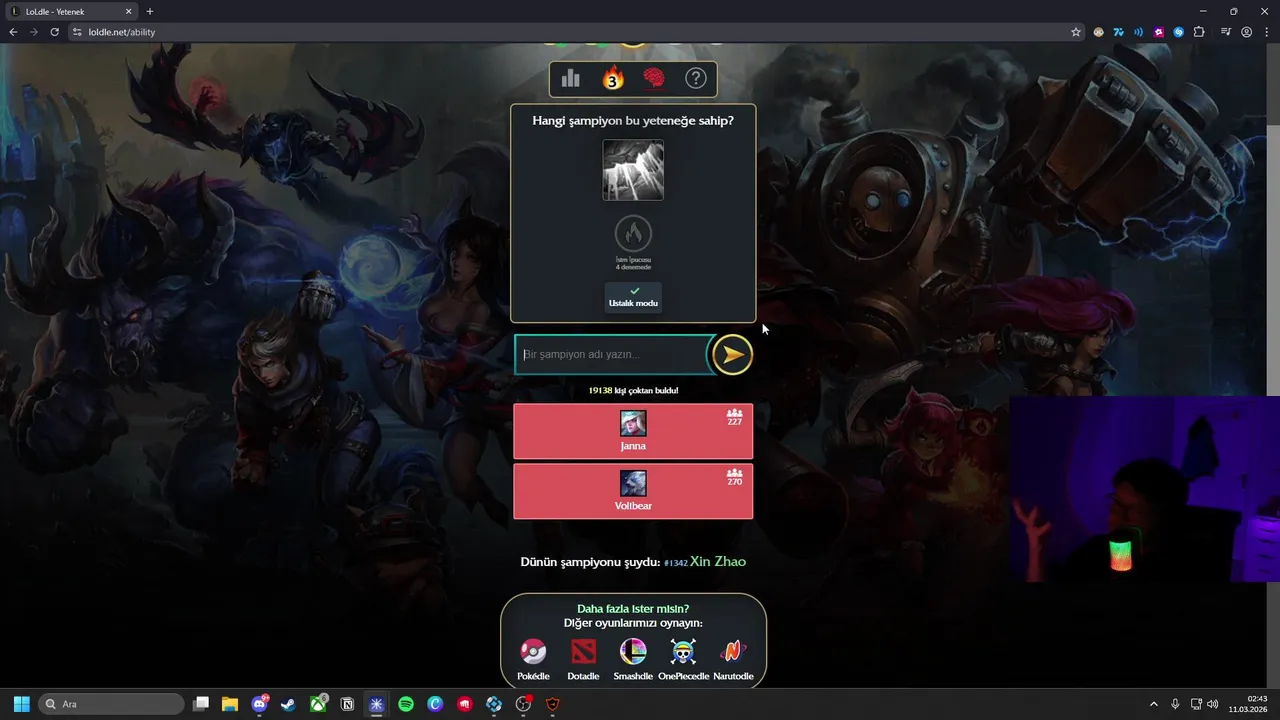Image resolution: width=1280 pixels, height=720 pixels.
Task: Click the microphone tray icon
Action: 1175,704
